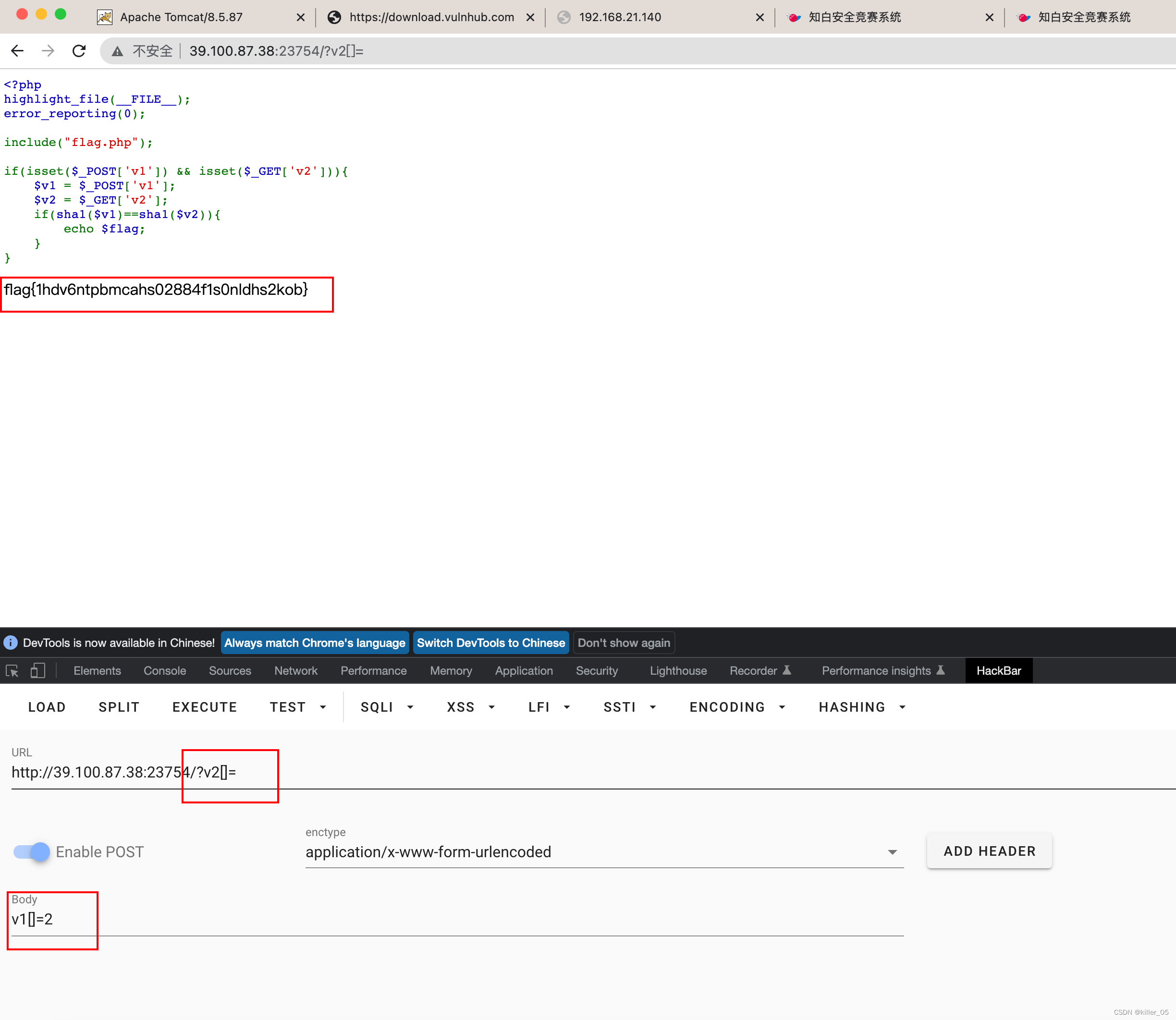Open the Console DevTools tab

click(165, 671)
